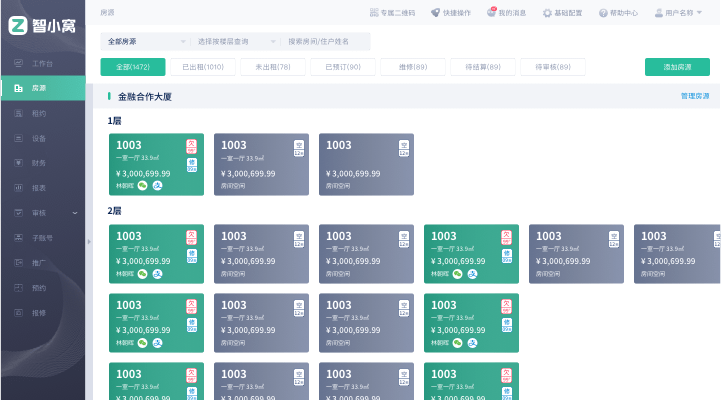The height and width of the screenshot is (400, 721).
Task: Open the 选择按楼层查询 floor dropdown
Action: click(235, 41)
